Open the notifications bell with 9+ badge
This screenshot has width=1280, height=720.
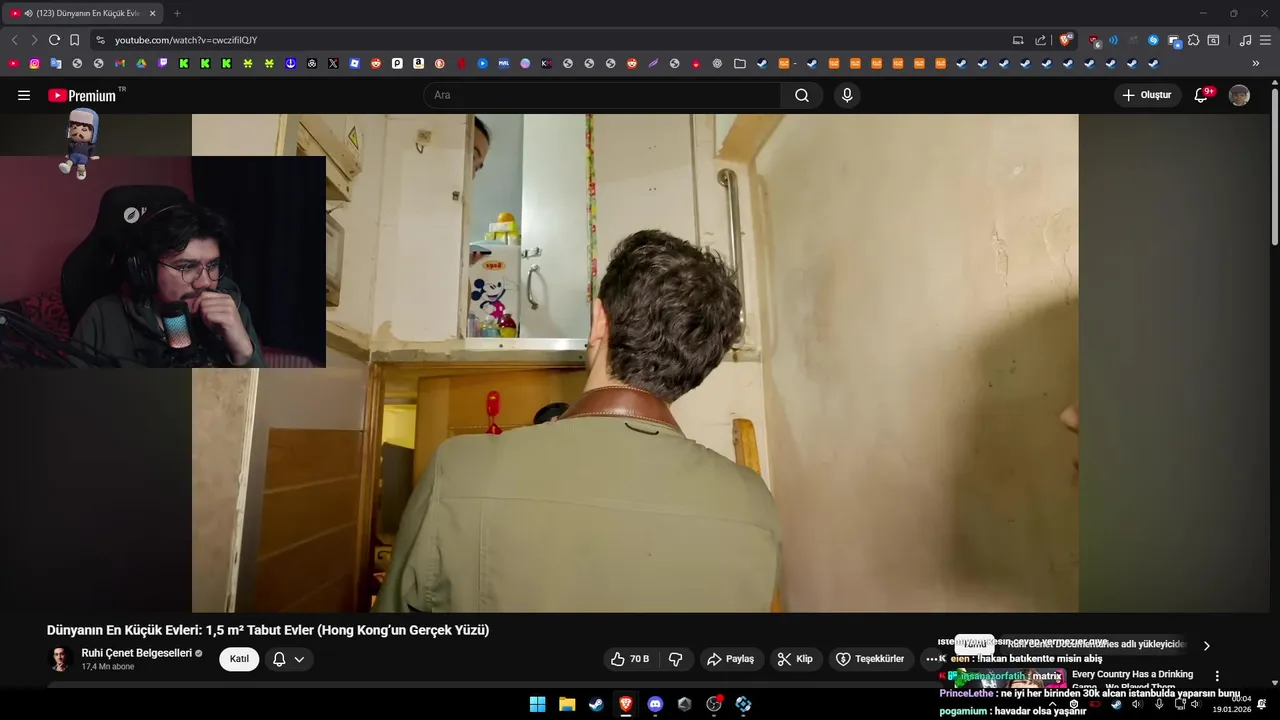coord(1202,95)
